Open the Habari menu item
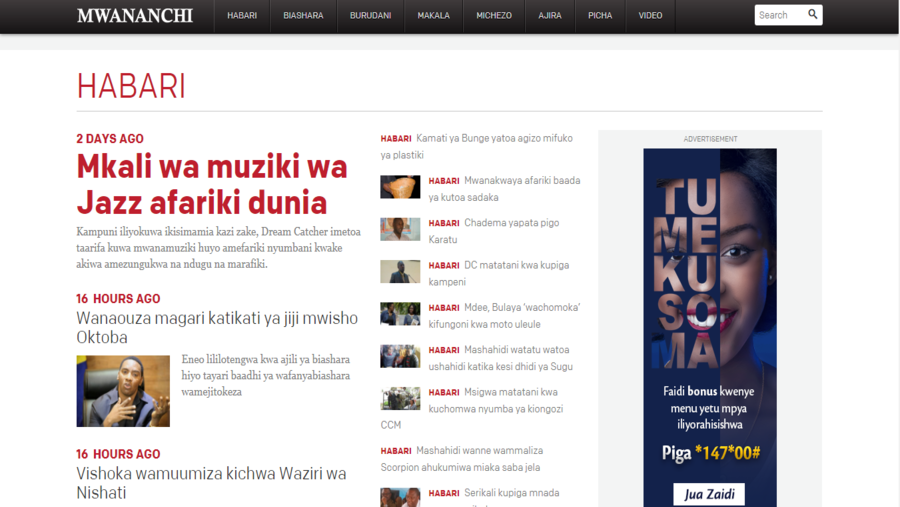The height and width of the screenshot is (507, 900). tap(242, 16)
